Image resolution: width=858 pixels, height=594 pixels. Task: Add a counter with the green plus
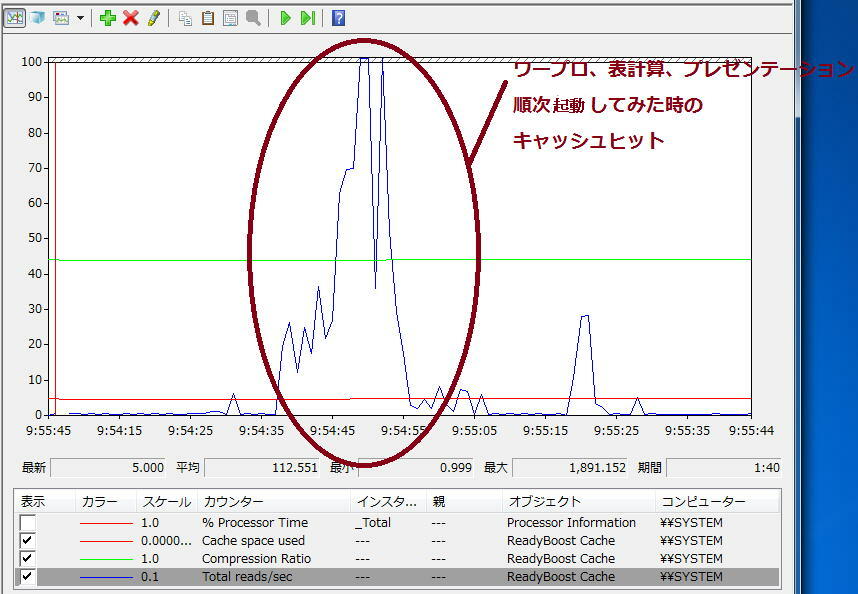point(108,18)
